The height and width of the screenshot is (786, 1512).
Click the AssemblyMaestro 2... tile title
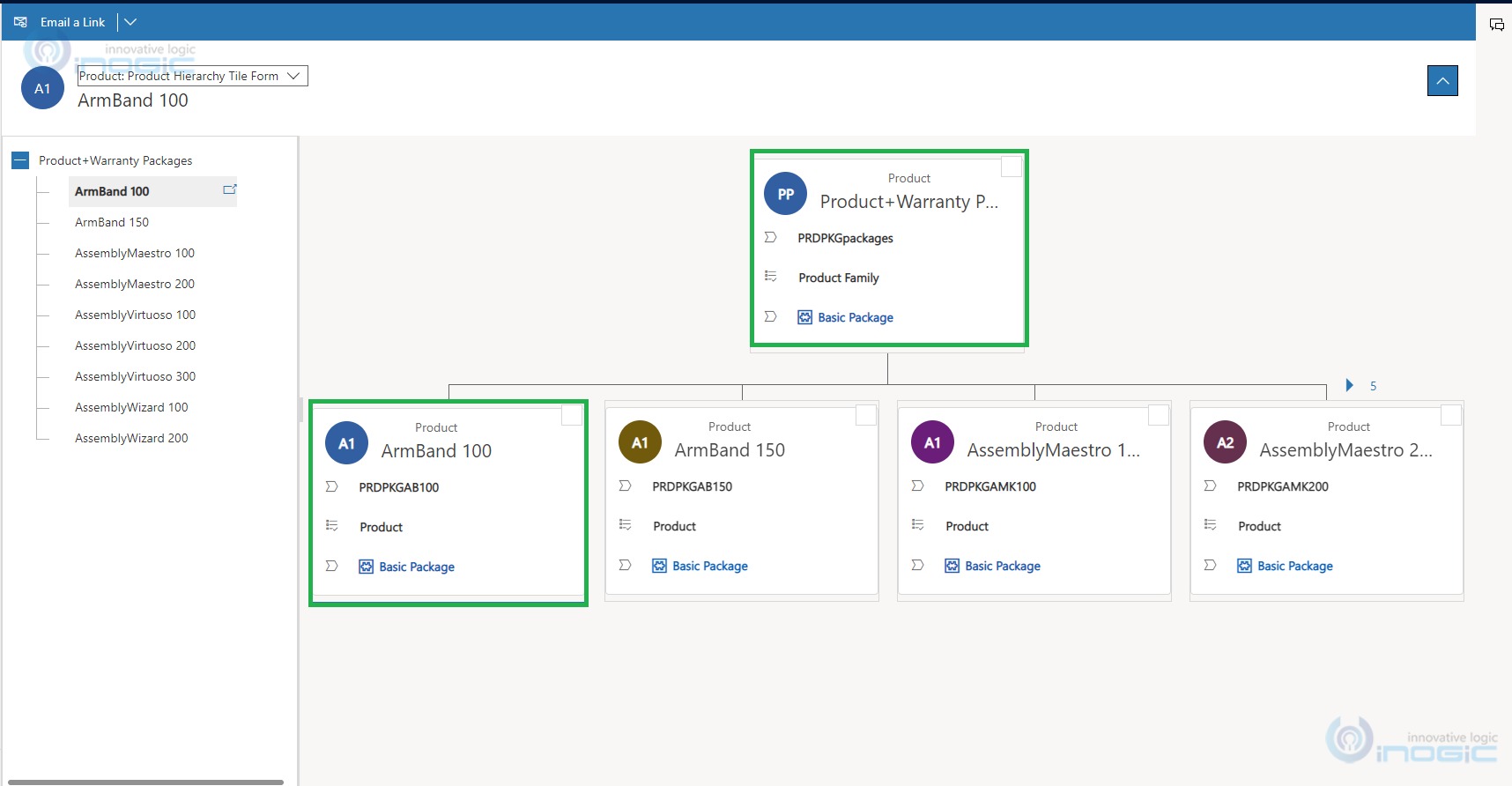pos(1346,450)
